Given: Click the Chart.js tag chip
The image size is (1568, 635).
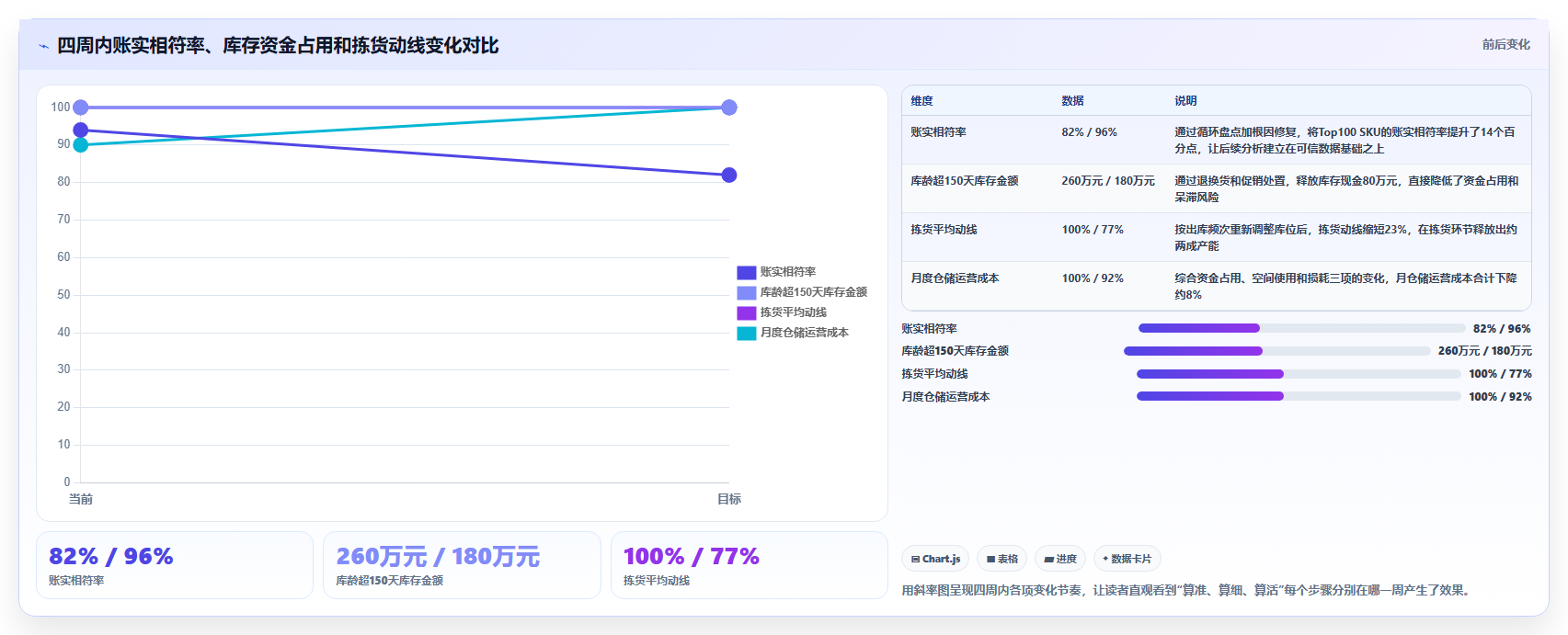Looking at the screenshot, I should coord(935,559).
